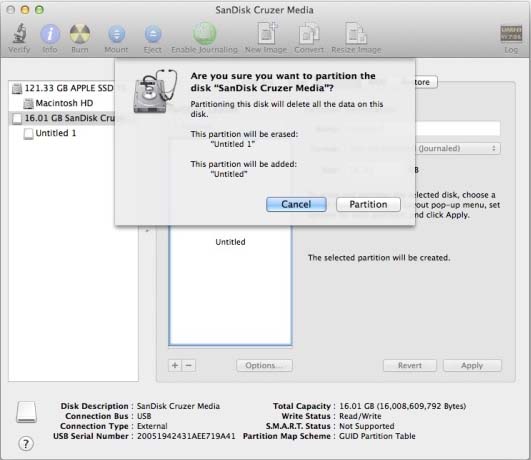531x460 pixels.
Task: Click the Not Supported S.M.A.R.T. value
Action: (x=367, y=426)
